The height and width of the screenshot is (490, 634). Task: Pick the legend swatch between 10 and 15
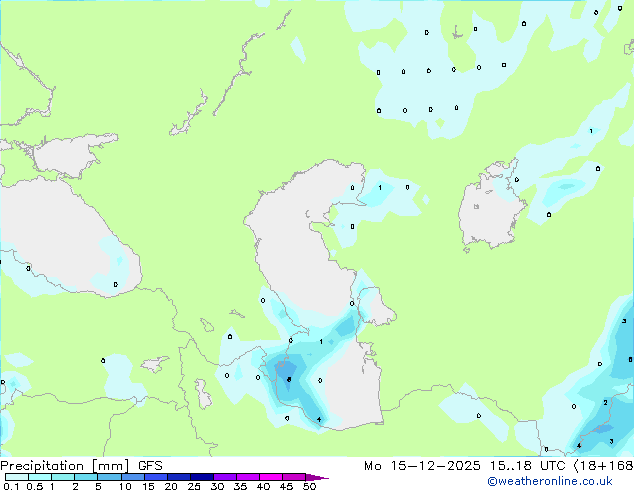[132, 477]
